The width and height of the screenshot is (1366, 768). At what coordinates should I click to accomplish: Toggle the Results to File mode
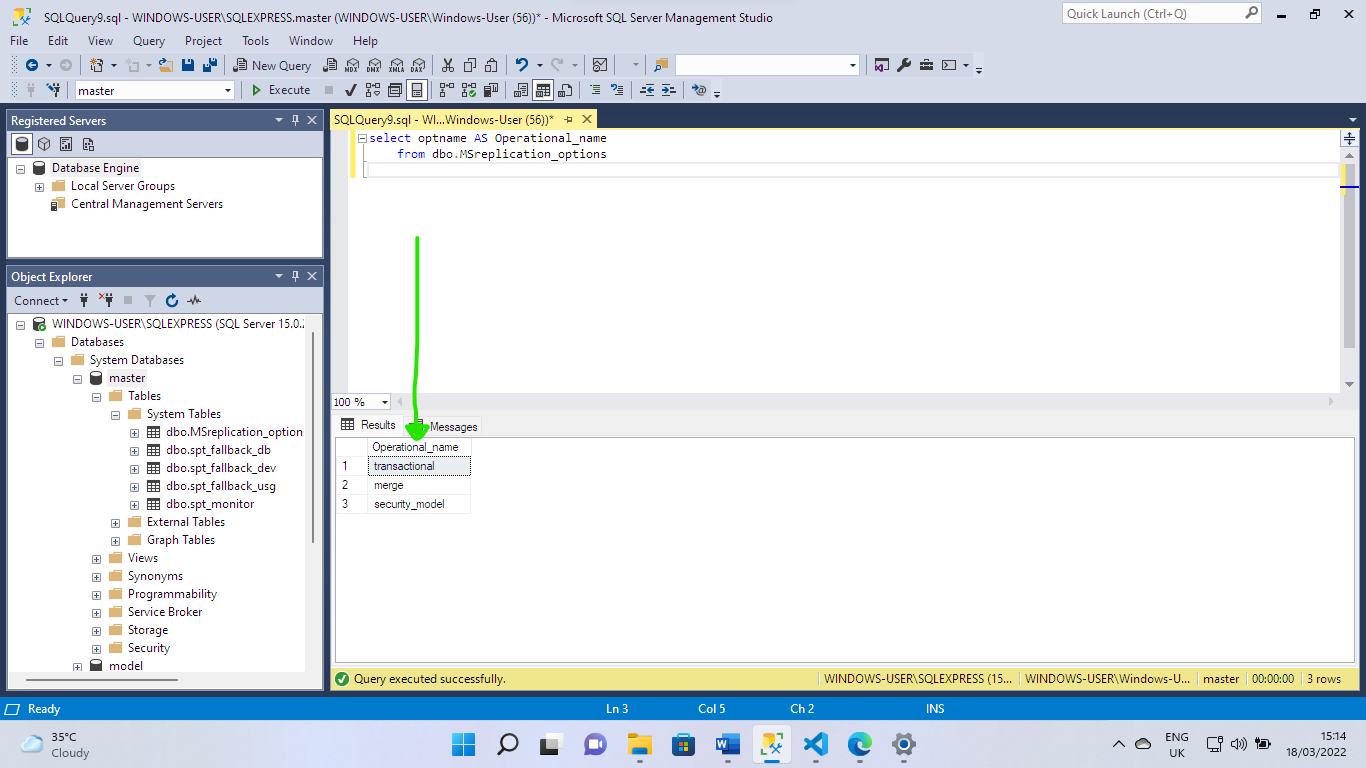(x=565, y=90)
